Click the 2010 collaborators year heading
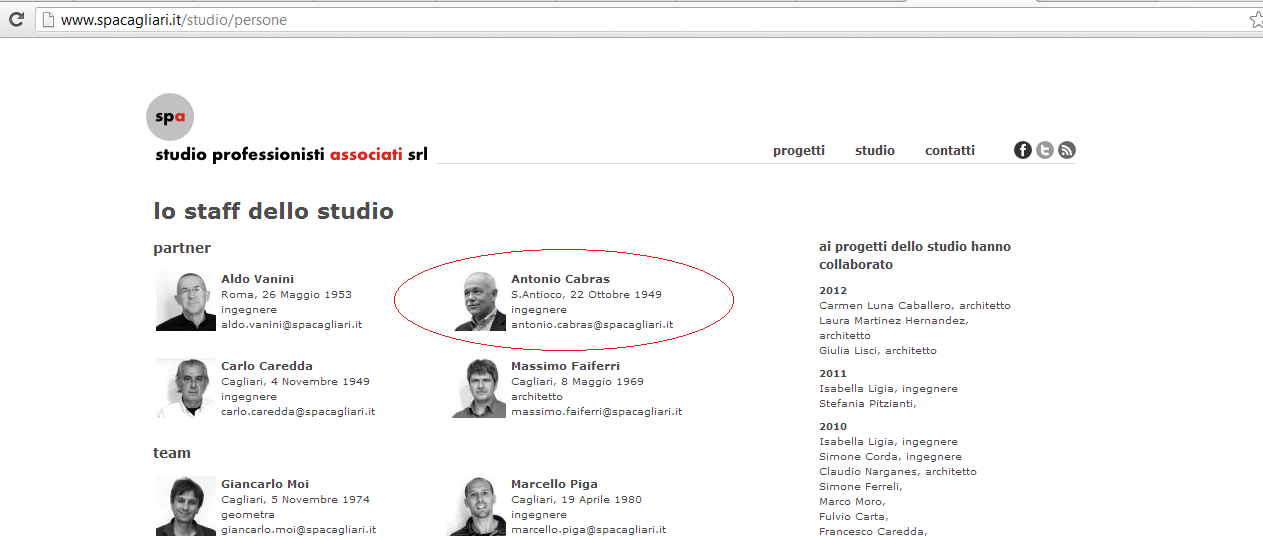 (x=833, y=427)
